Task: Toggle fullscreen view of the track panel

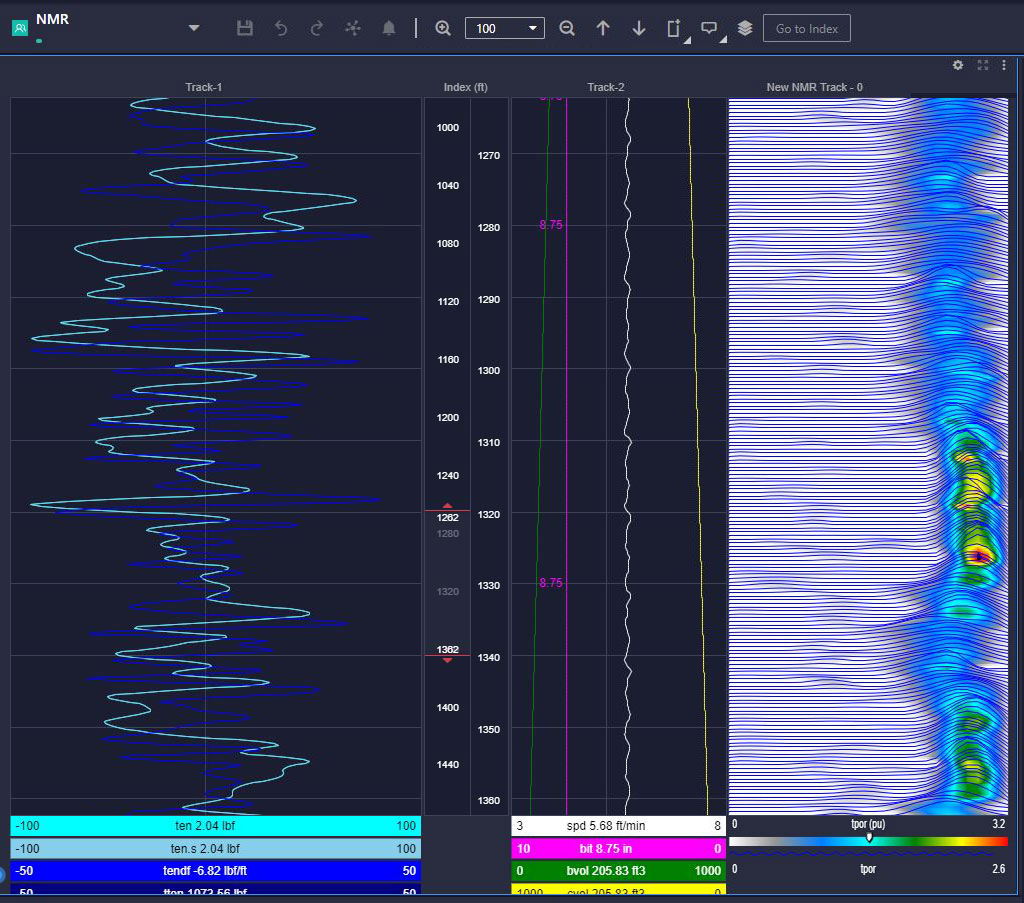Action: tap(981, 65)
